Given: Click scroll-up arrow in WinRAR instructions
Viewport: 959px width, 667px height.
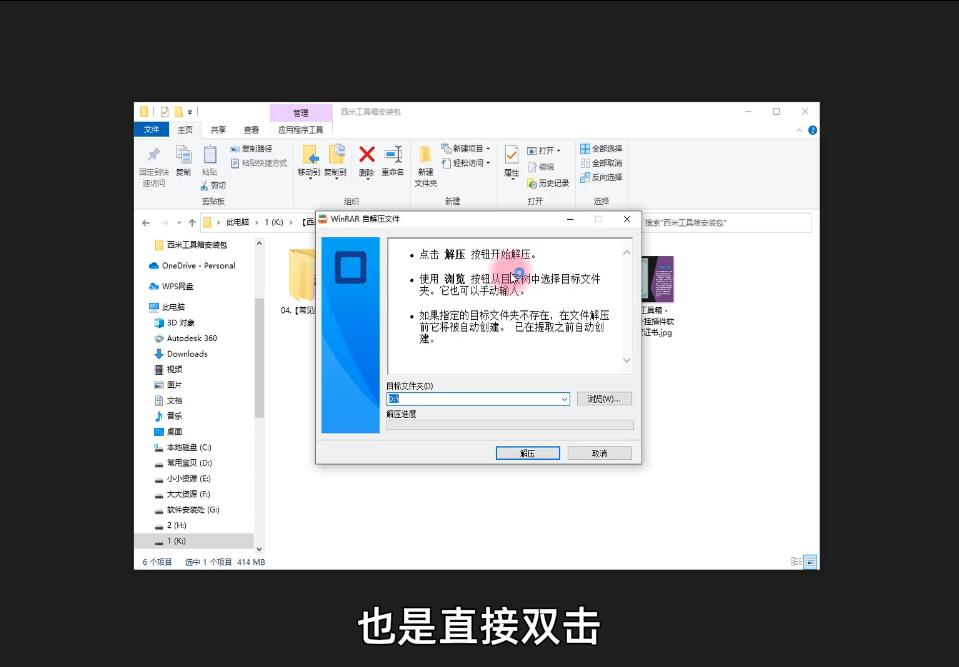Looking at the screenshot, I should [626, 252].
